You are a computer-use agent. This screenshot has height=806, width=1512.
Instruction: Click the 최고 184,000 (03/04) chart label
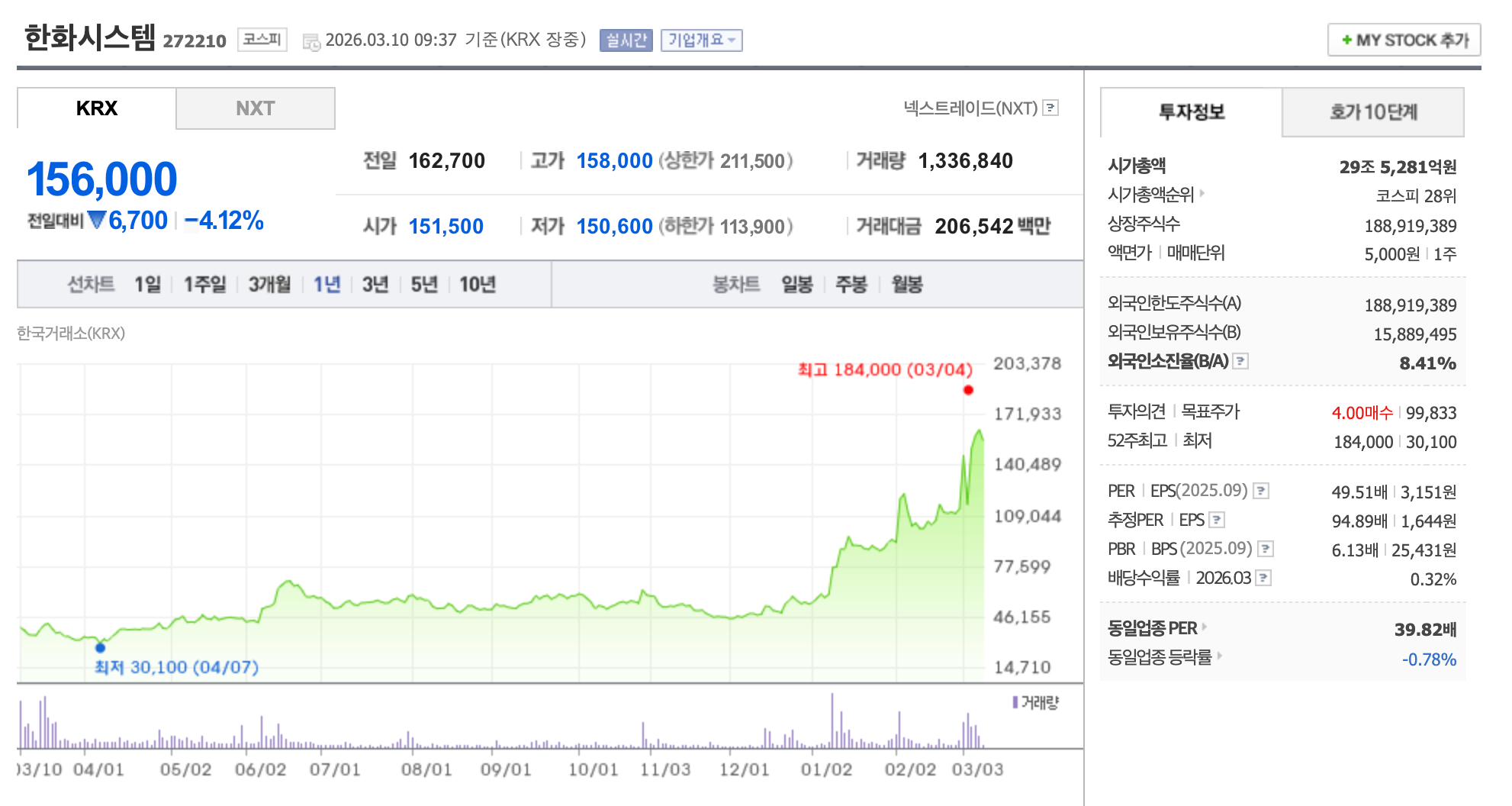click(x=886, y=370)
